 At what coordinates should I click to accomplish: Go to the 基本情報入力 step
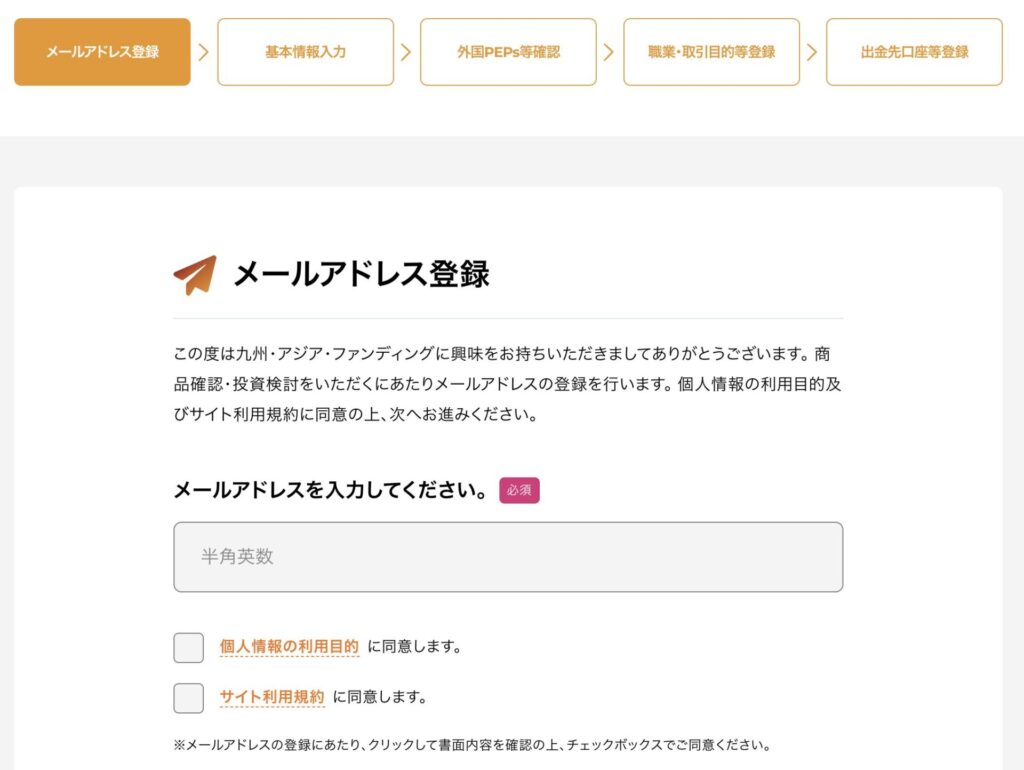click(x=305, y=52)
